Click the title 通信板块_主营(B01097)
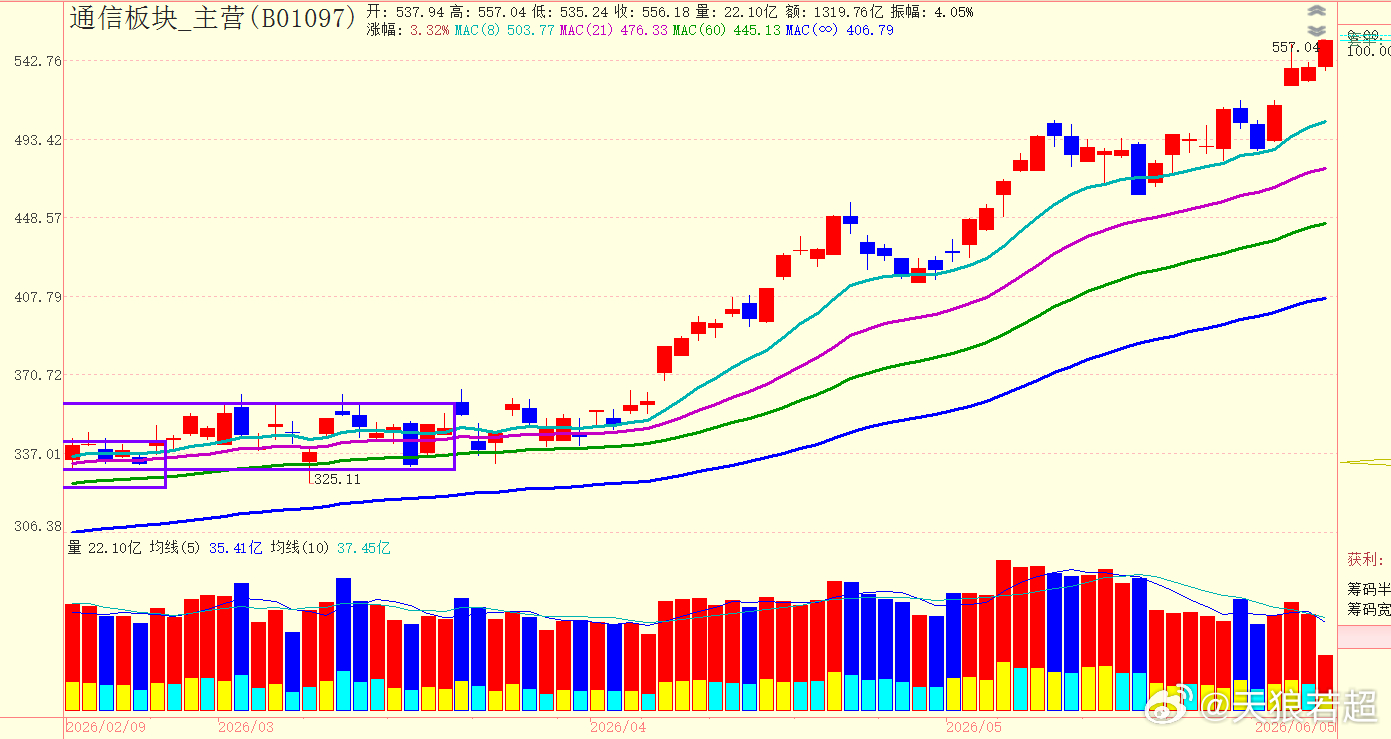Viewport: 1391px width, 739px height. point(212,17)
